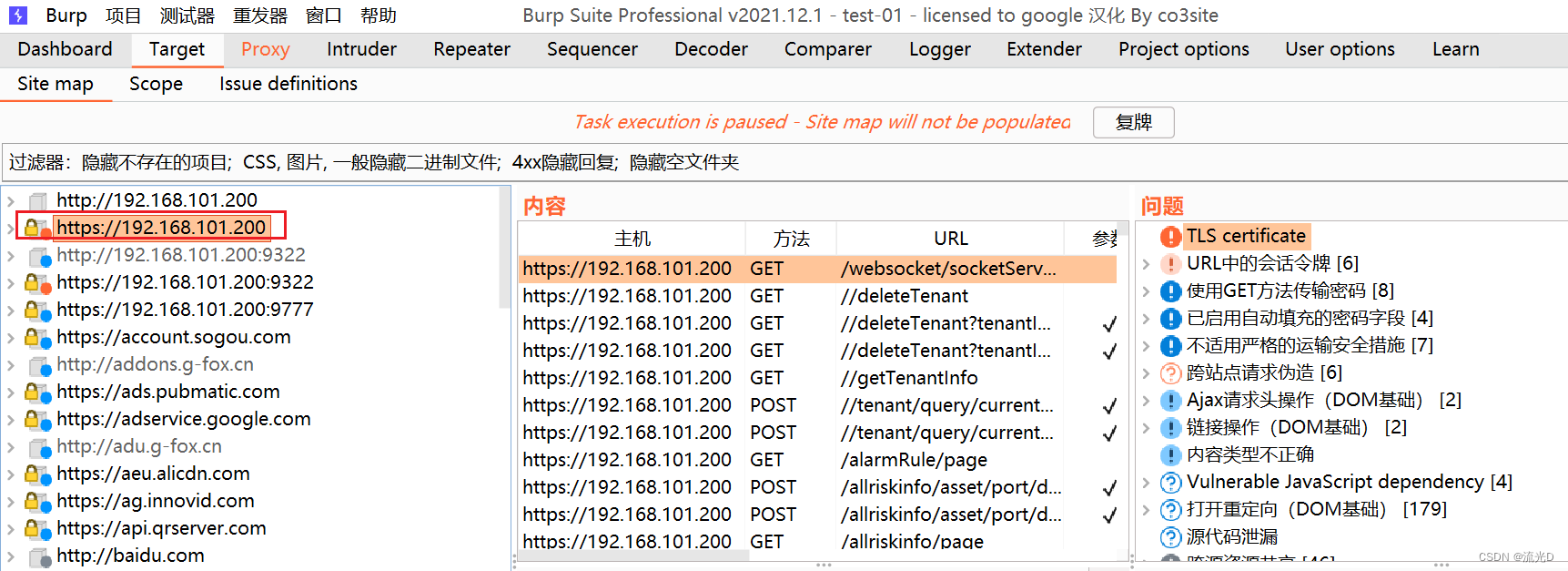
Task: Click the info icon of Ajax请求头操作 issue
Action: tap(1170, 401)
